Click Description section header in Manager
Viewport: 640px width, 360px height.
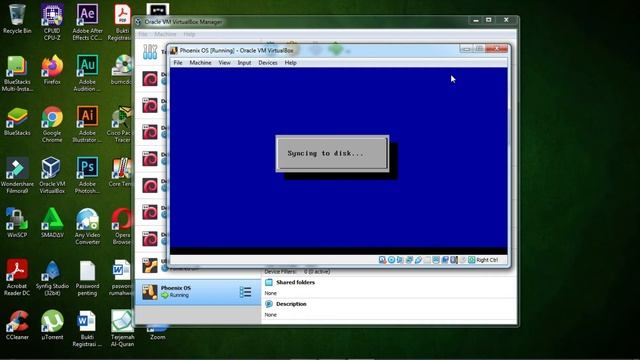(291, 304)
